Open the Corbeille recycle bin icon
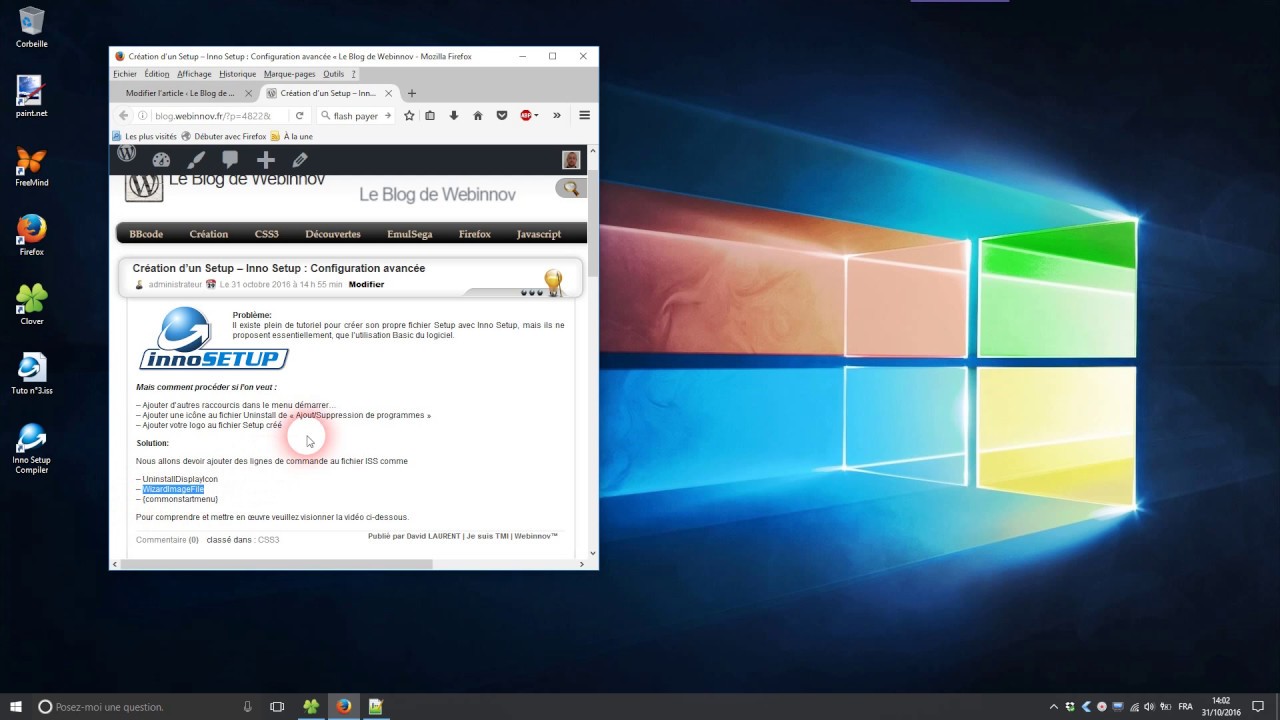This screenshot has height=720, width=1280. pyautogui.click(x=31, y=28)
